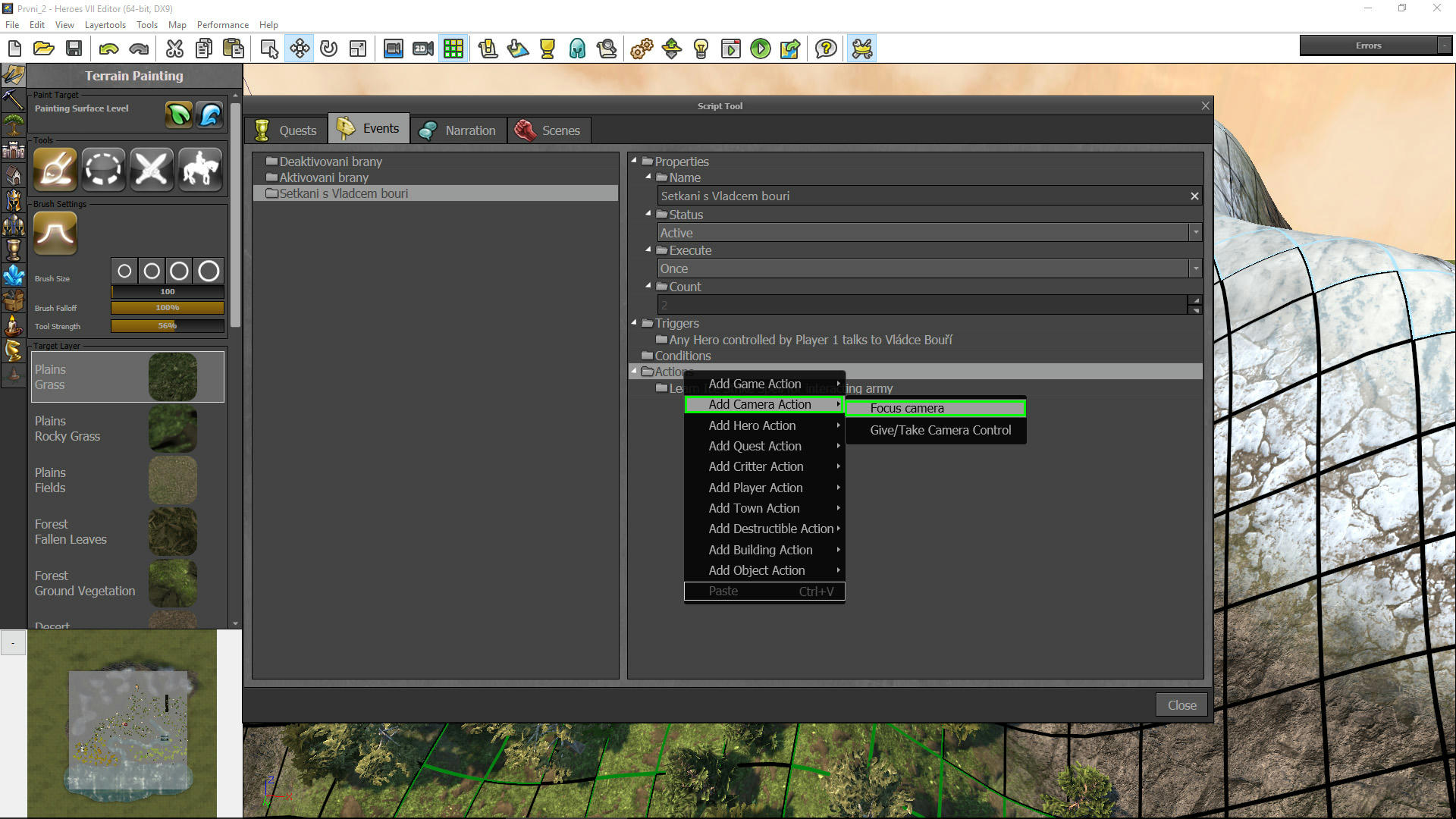This screenshot has height=819, width=1456.
Task: Open the Add Hero Action submenu
Action: pyautogui.click(x=764, y=425)
